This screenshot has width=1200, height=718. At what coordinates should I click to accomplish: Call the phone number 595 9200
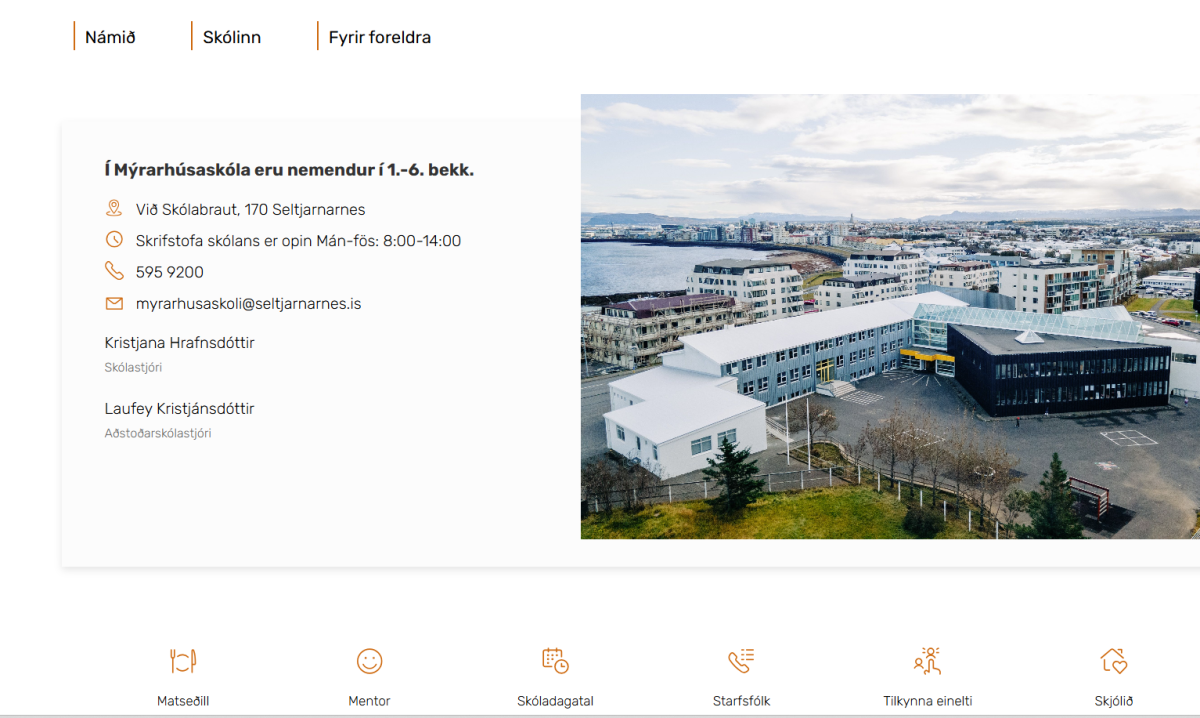[170, 272]
